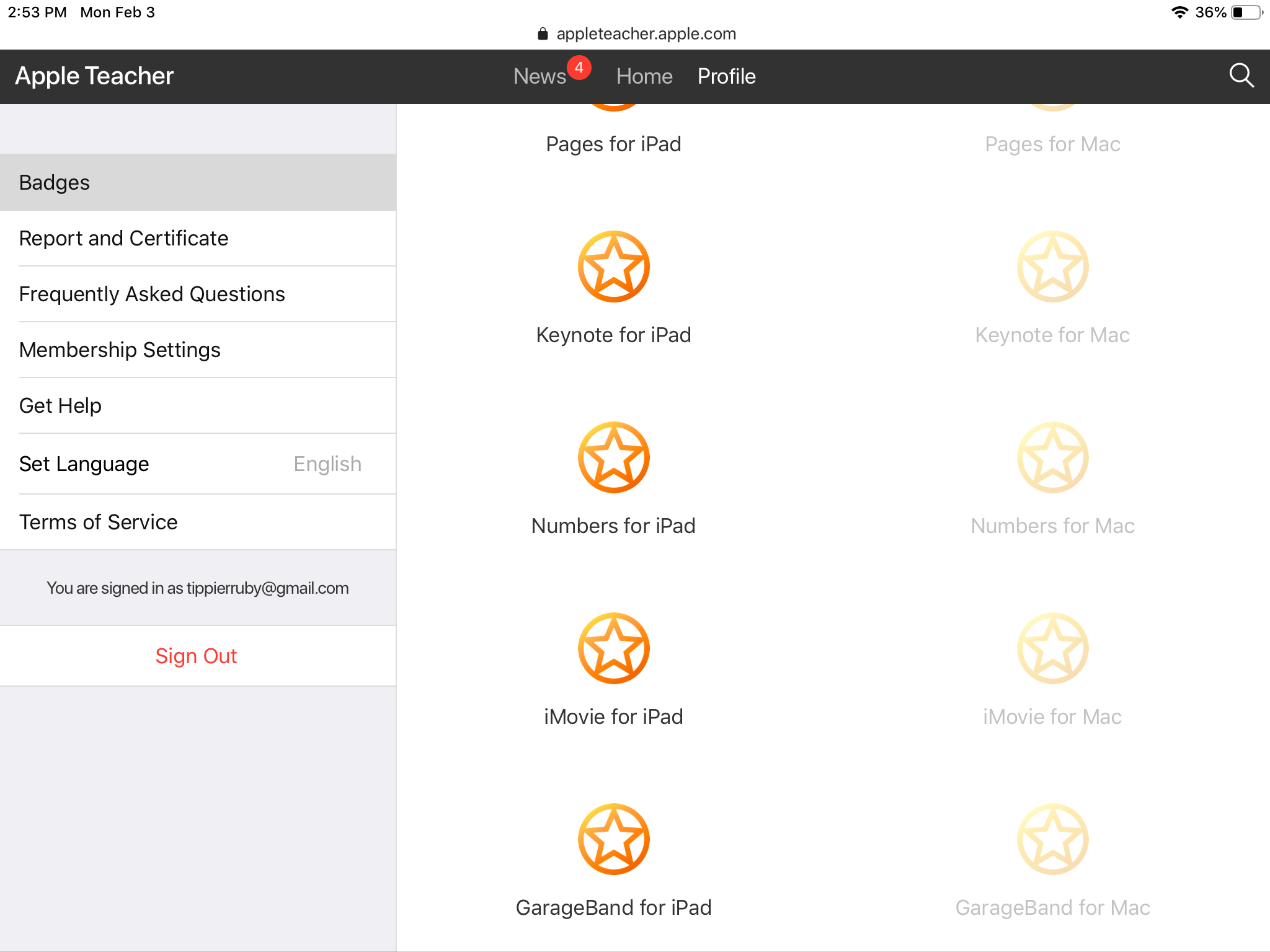The height and width of the screenshot is (952, 1270).
Task: Select the Numbers for Mac badge icon
Action: [x=1052, y=457]
